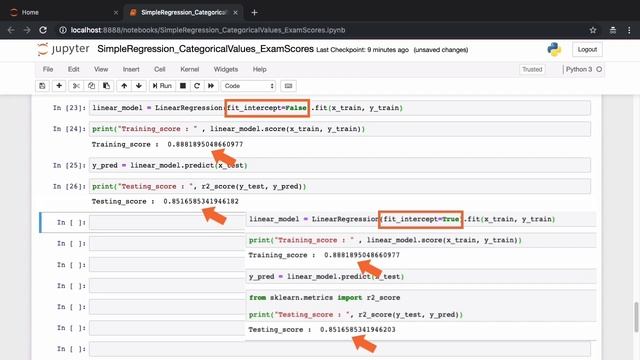Image resolution: width=640 pixels, height=360 pixels.
Task: Click the Logout button
Action: (x=587, y=49)
